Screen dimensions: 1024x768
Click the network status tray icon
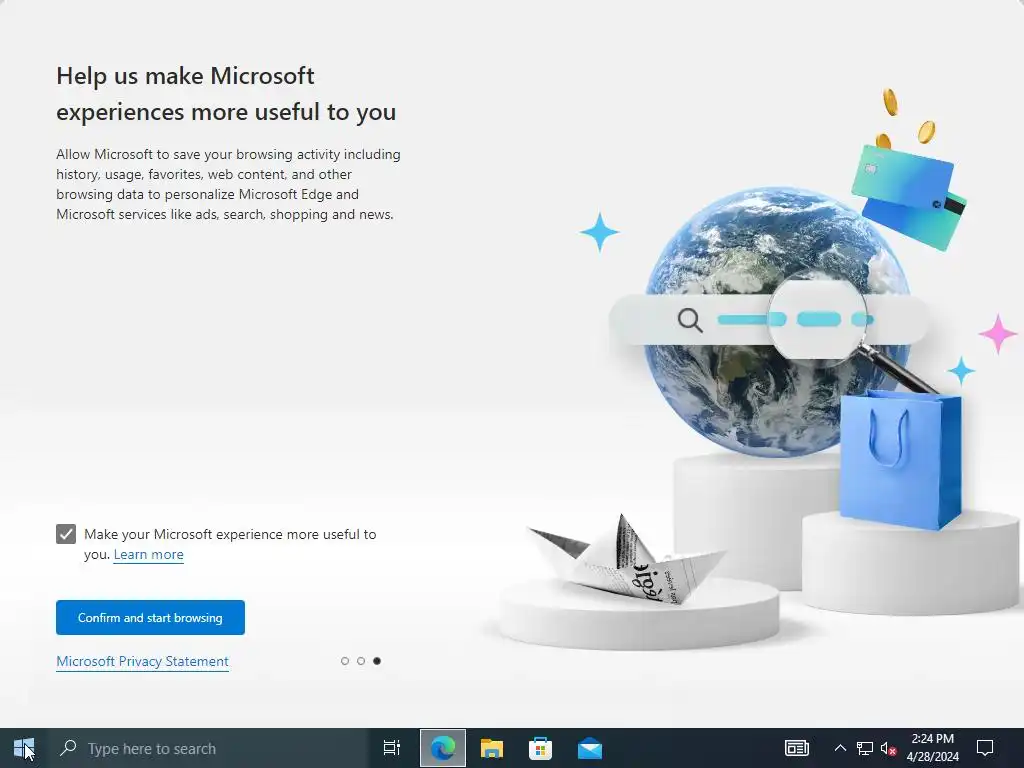click(865, 748)
